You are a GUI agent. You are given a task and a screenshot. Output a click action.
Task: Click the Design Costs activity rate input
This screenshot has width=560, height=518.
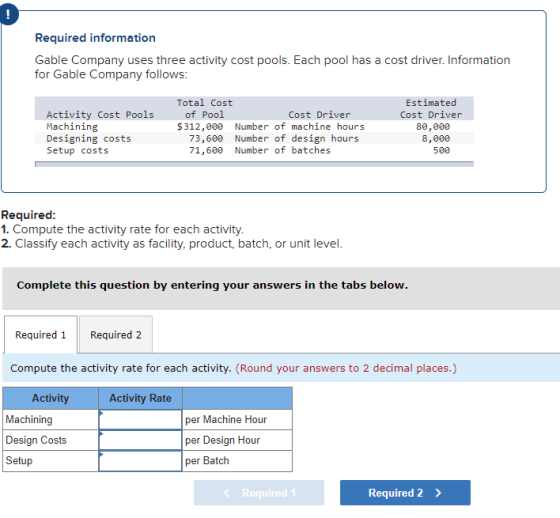coord(140,440)
